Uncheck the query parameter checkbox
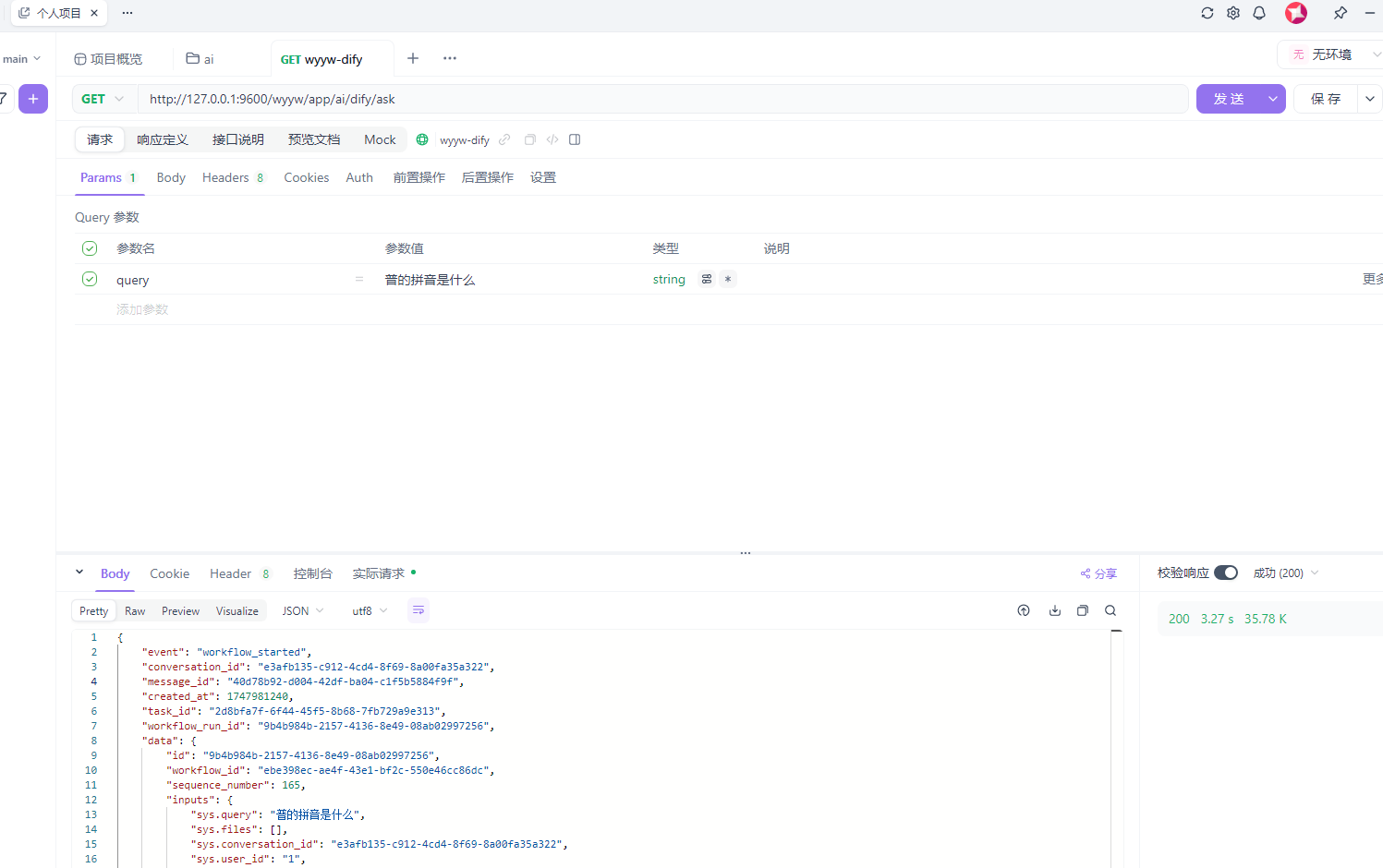The height and width of the screenshot is (868, 1383). click(x=90, y=279)
